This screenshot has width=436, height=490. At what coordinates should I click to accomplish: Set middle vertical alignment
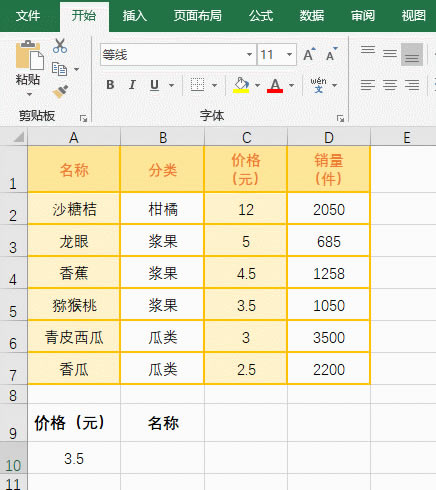(390, 53)
